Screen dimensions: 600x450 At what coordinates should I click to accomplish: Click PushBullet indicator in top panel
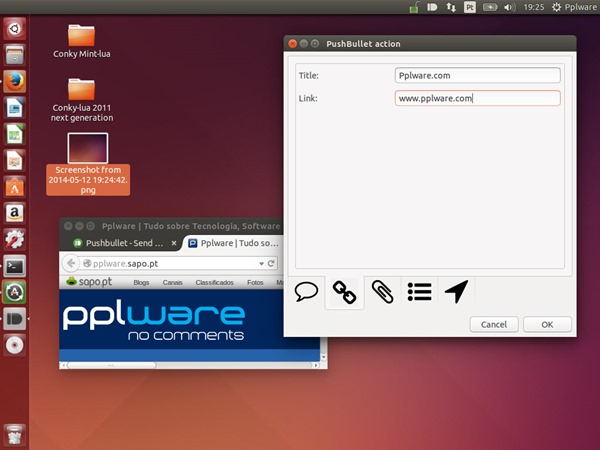432,7
